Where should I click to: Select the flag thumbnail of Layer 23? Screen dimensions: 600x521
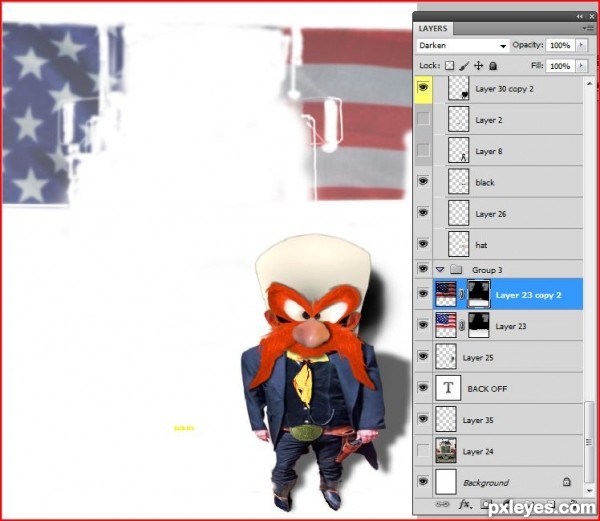(x=446, y=325)
